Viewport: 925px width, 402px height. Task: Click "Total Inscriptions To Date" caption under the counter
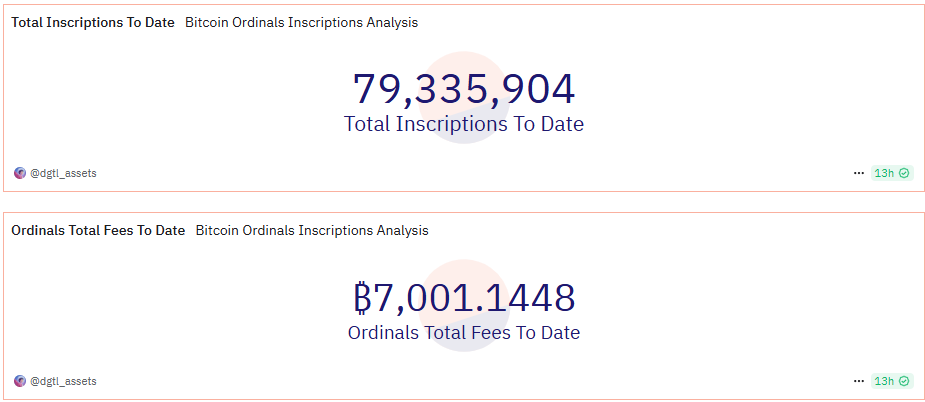click(x=463, y=124)
